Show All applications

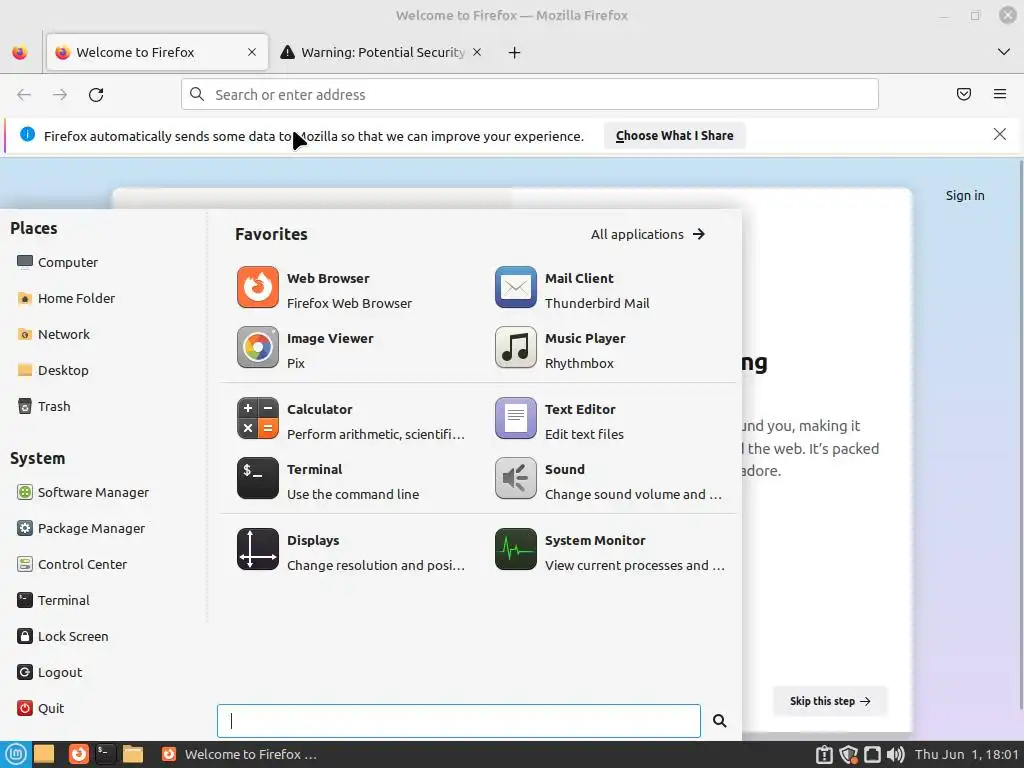pos(648,234)
